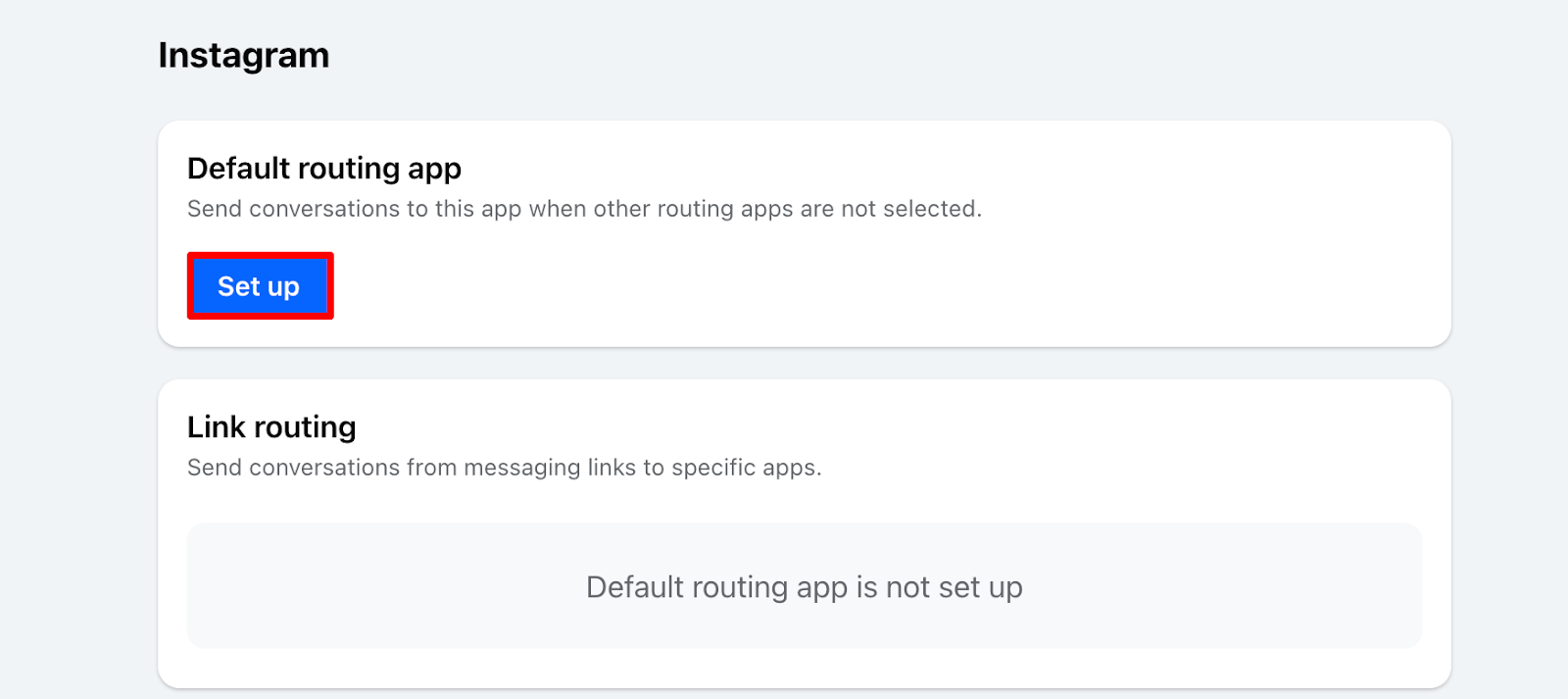
Task: Click page background left of the Default routing card
Action: pyautogui.click(x=78, y=235)
